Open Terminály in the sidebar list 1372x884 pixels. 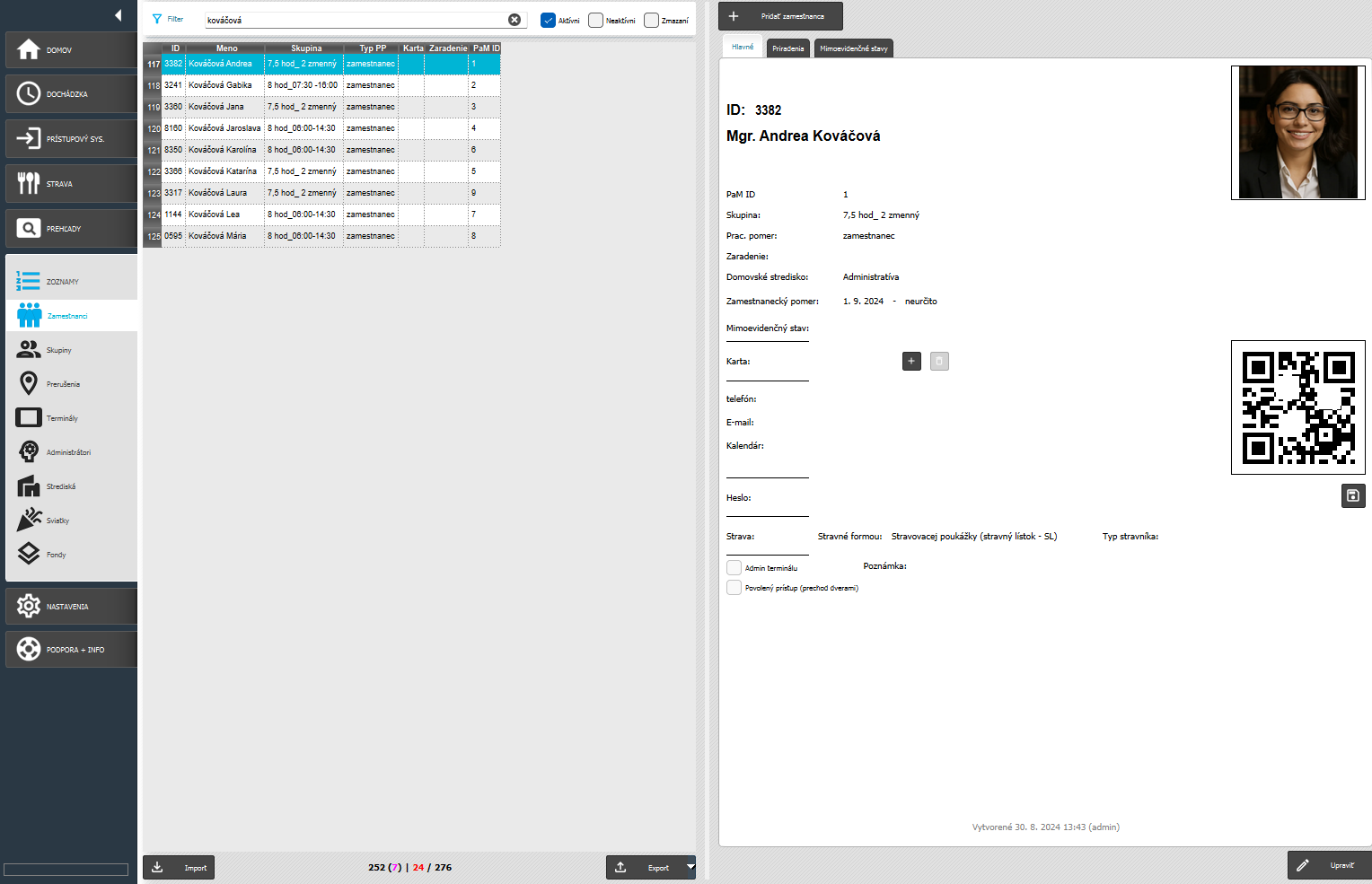(x=61, y=418)
